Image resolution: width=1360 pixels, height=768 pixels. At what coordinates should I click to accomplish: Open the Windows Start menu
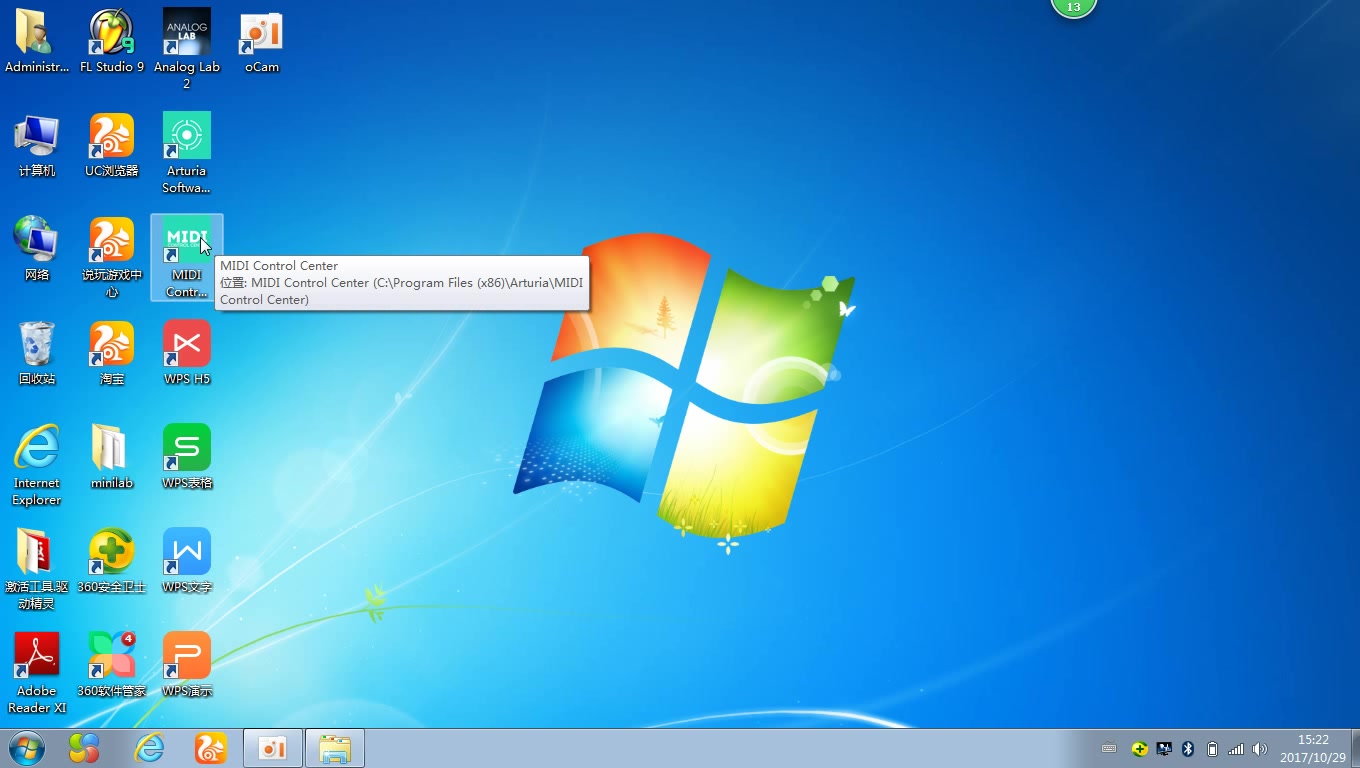[x=27, y=748]
